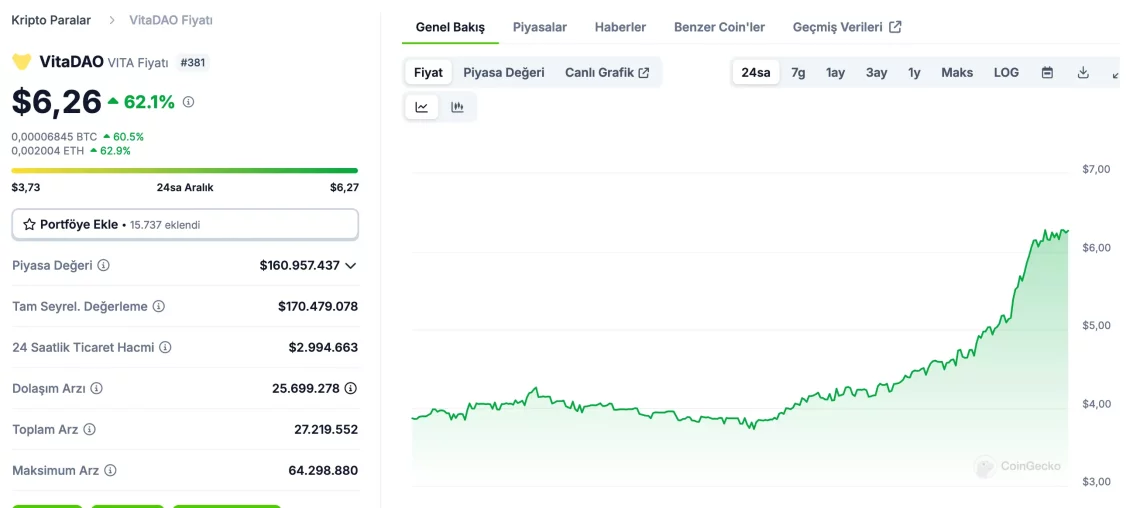The image size is (1140, 508).
Task: Click VitaDAO Fiyatı breadcrumb
Action: [x=171, y=20]
